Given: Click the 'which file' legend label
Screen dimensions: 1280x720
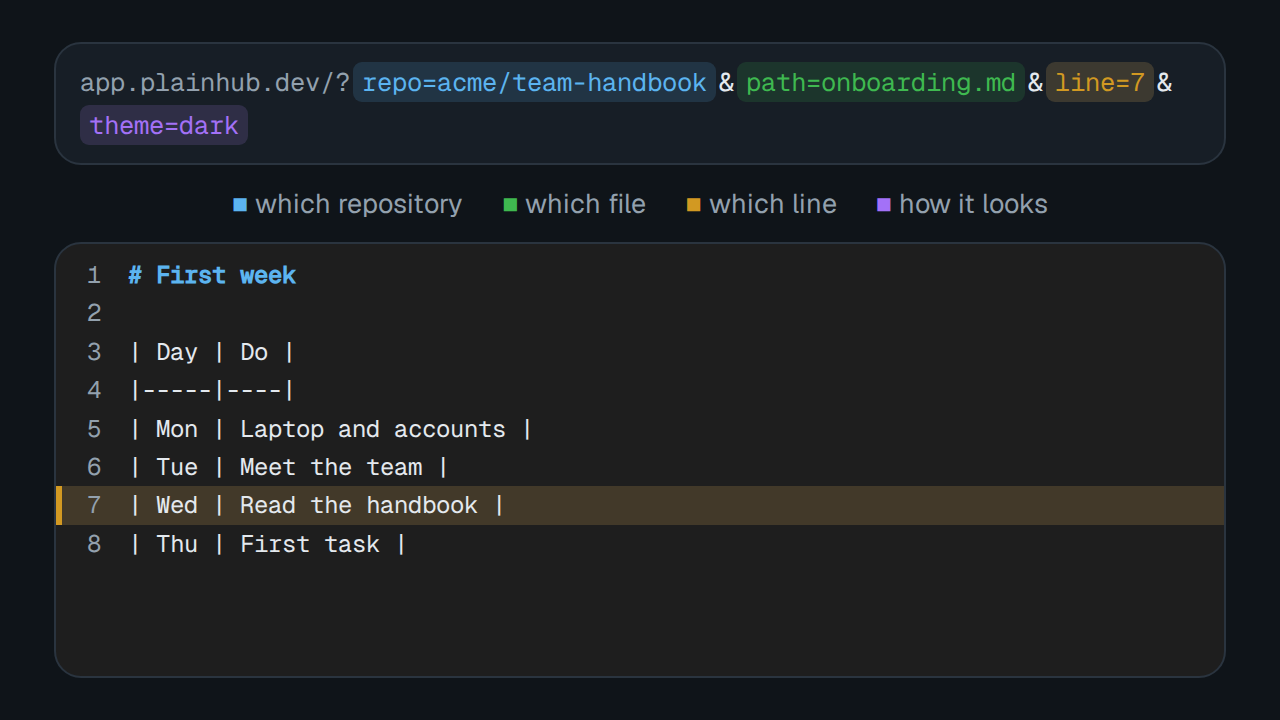Looking at the screenshot, I should 586,204.
